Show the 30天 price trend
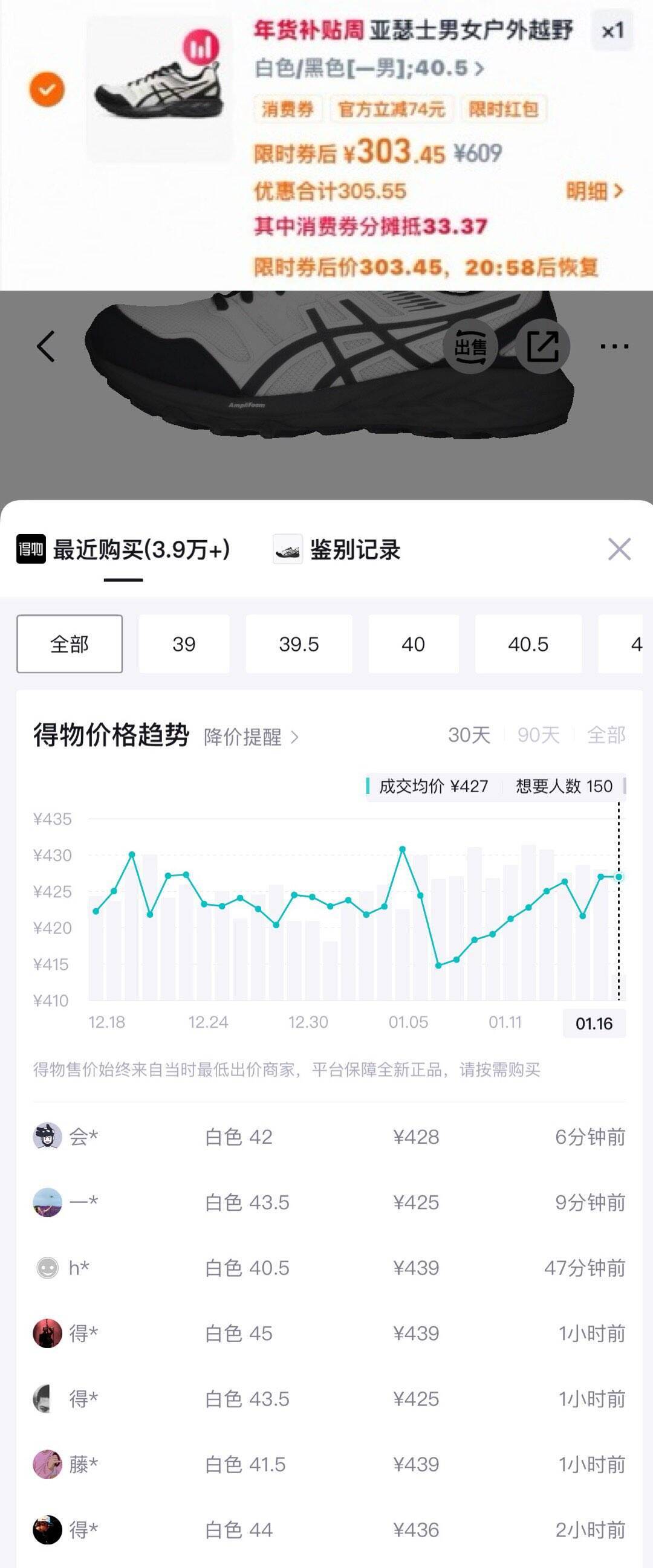 pos(469,735)
